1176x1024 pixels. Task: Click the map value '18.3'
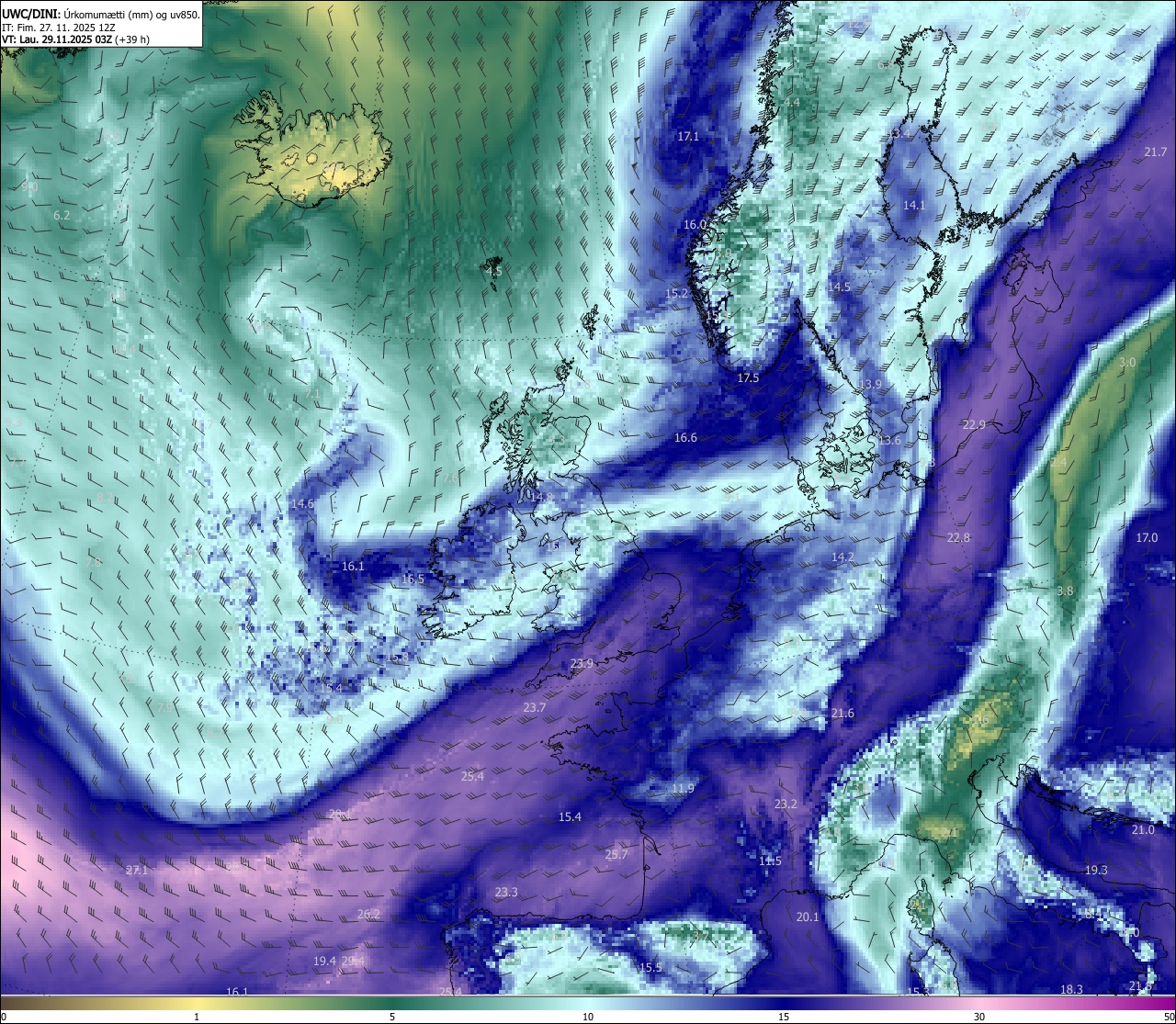pyautogui.click(x=1071, y=989)
